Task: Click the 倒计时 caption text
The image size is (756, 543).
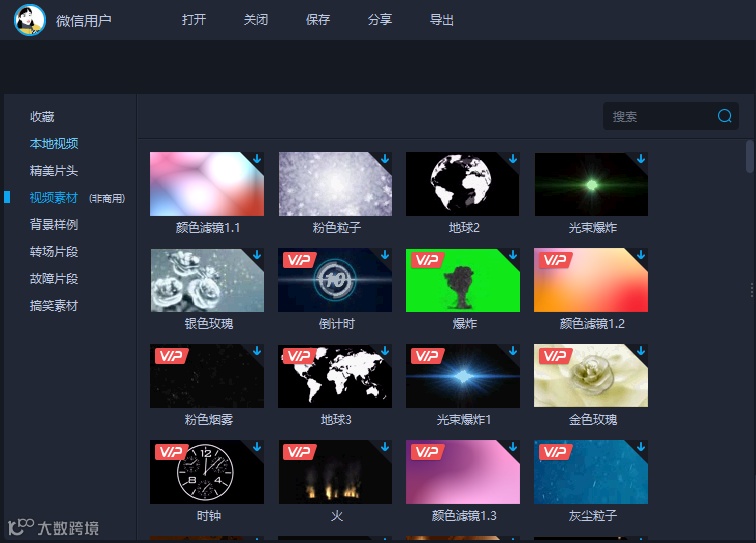Action: click(336, 324)
